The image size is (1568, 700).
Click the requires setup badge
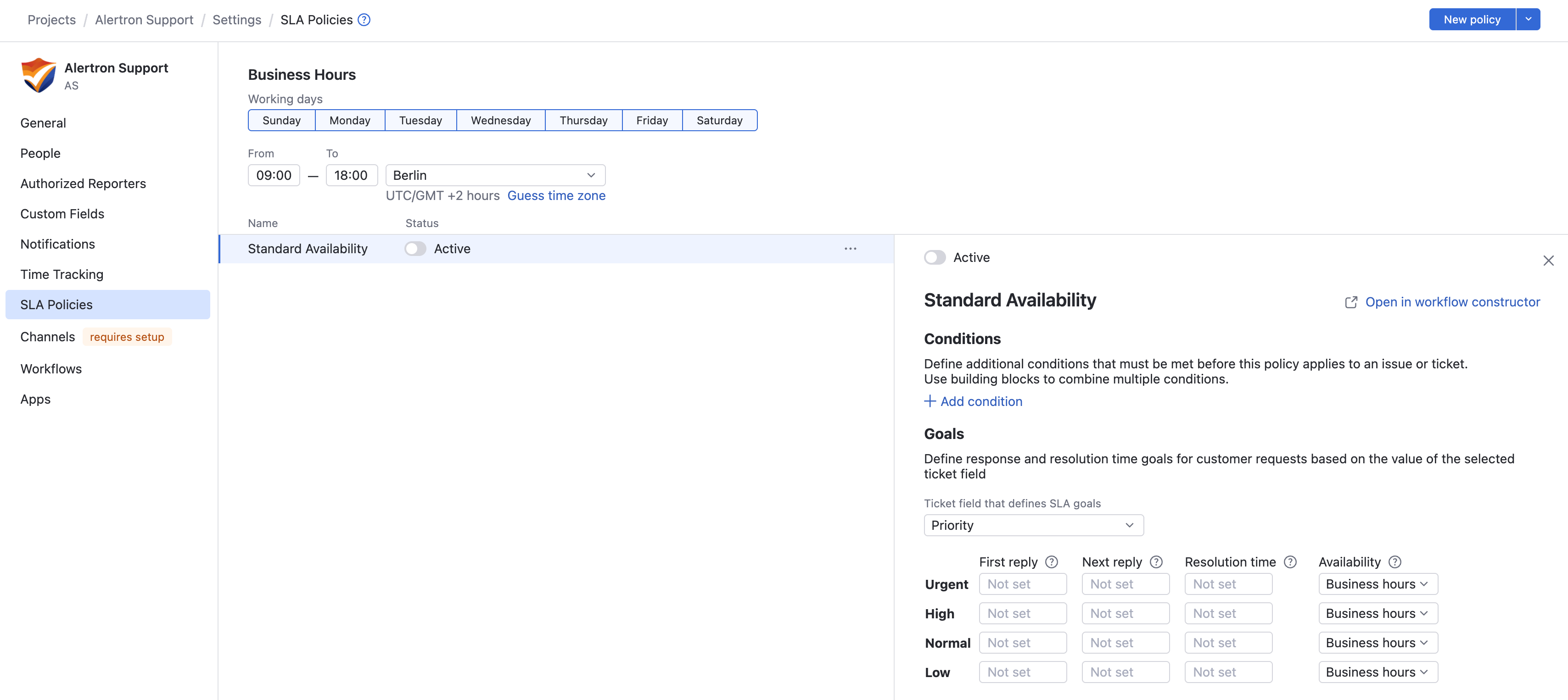[x=127, y=337]
